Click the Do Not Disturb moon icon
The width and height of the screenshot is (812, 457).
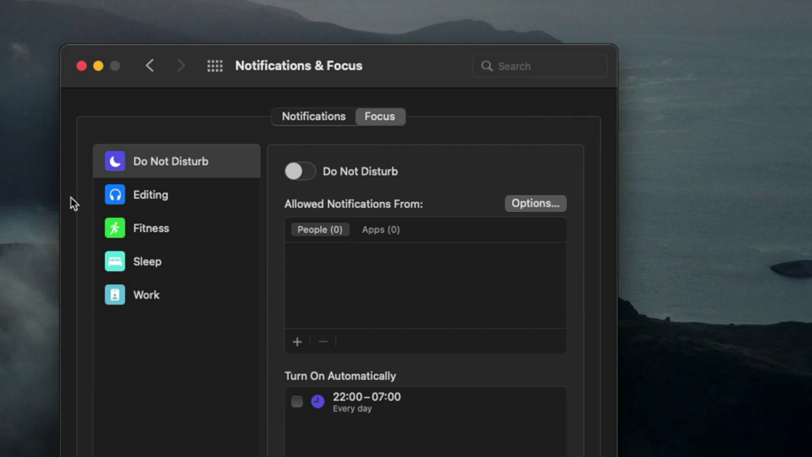point(115,161)
